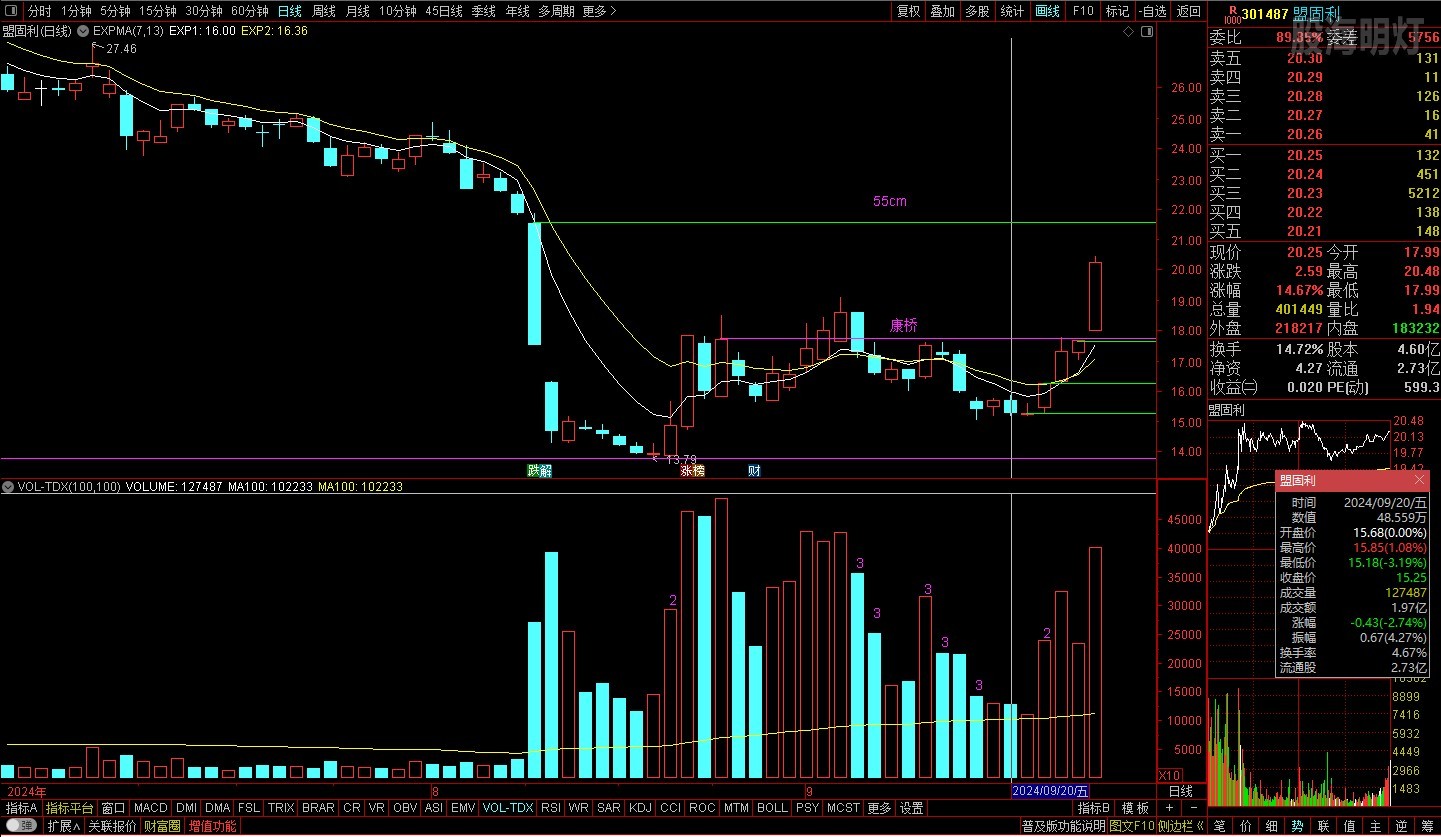Screen dimensions: 1441x837
Task: Open the 扩展 expand menu at bottom
Action: point(63,826)
